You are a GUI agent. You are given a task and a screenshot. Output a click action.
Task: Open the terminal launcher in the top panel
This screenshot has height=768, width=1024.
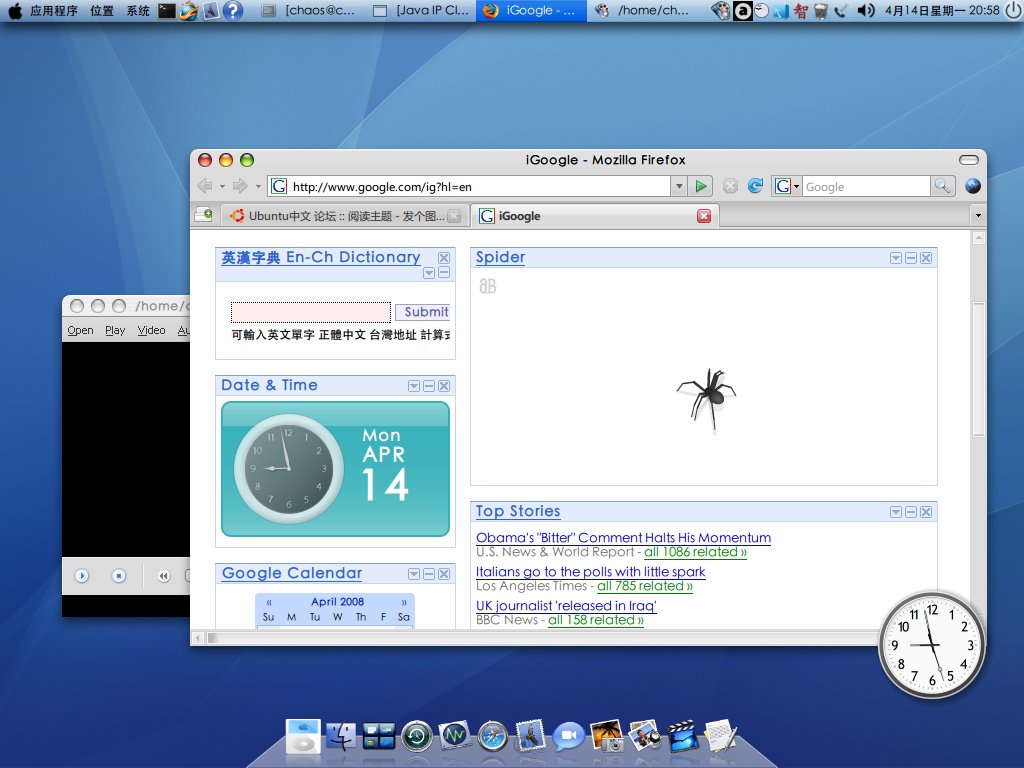pos(167,10)
